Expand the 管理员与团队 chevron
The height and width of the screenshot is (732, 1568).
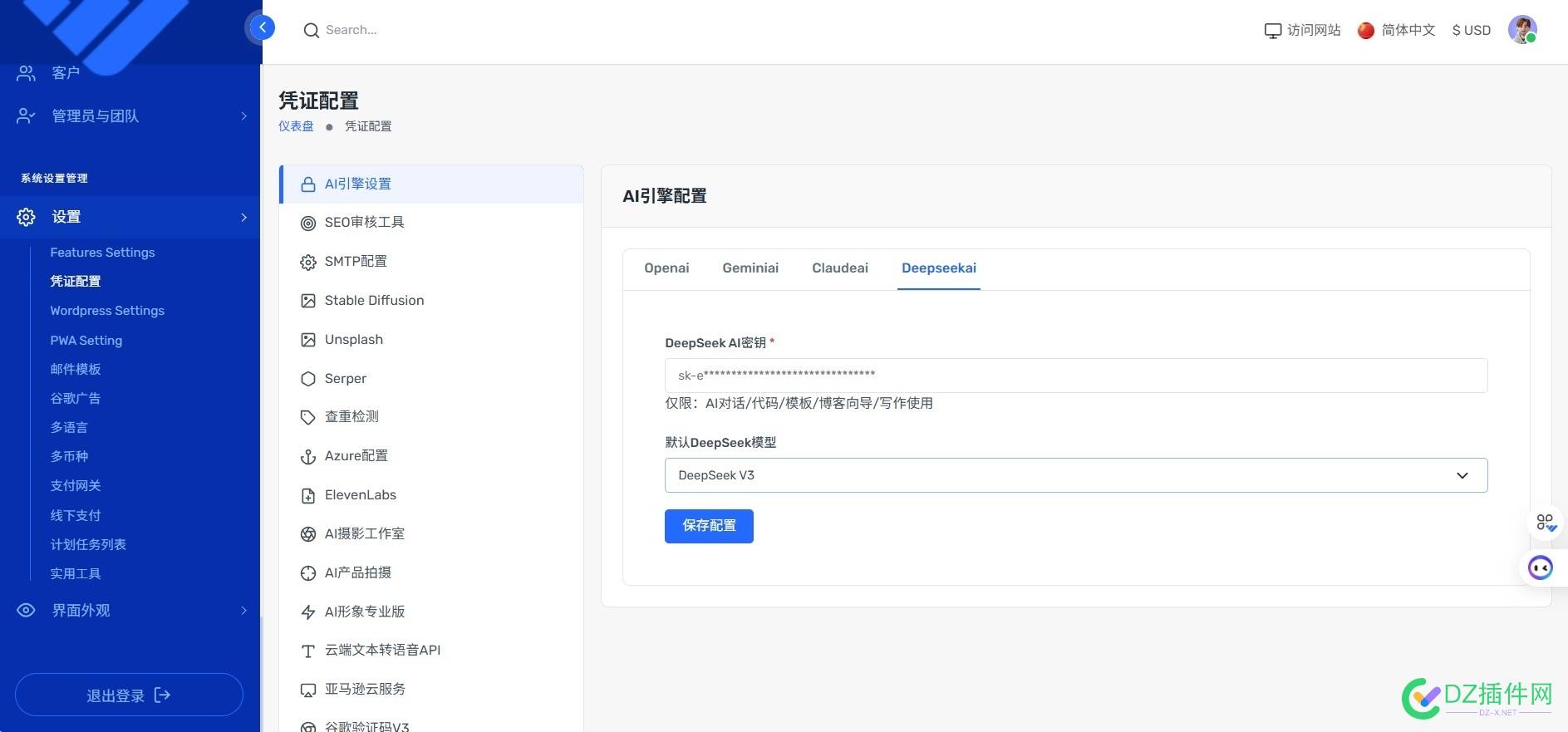[x=243, y=115]
